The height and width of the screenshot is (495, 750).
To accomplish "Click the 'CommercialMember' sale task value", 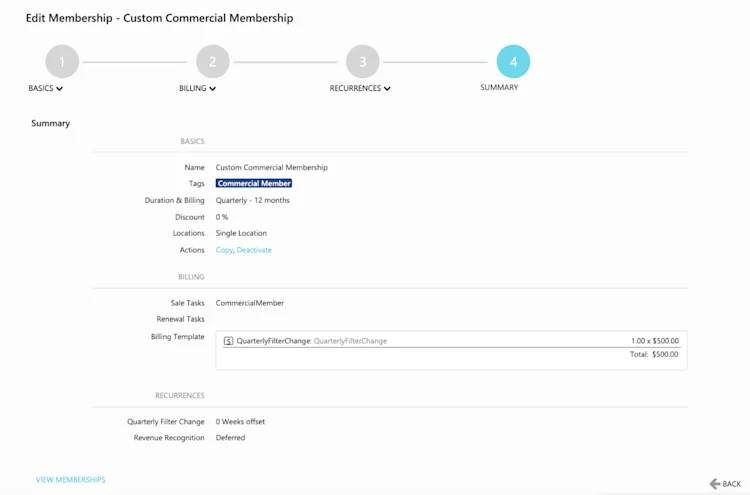I will coord(250,303).
